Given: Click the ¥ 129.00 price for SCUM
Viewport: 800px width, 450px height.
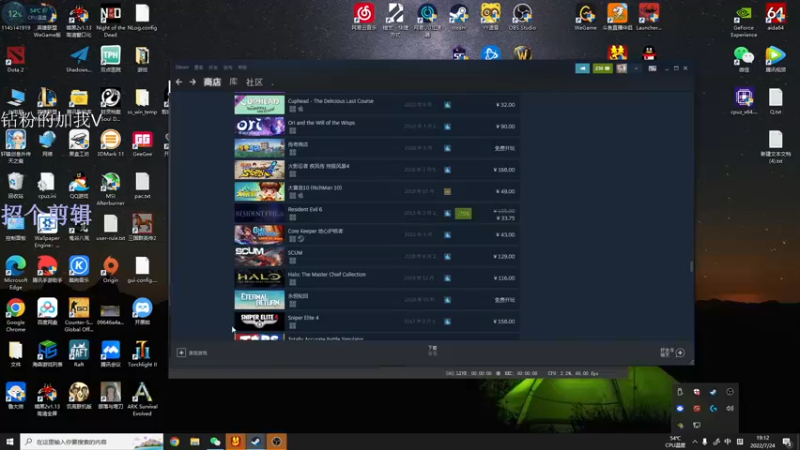Looking at the screenshot, I should pyautogui.click(x=504, y=257).
